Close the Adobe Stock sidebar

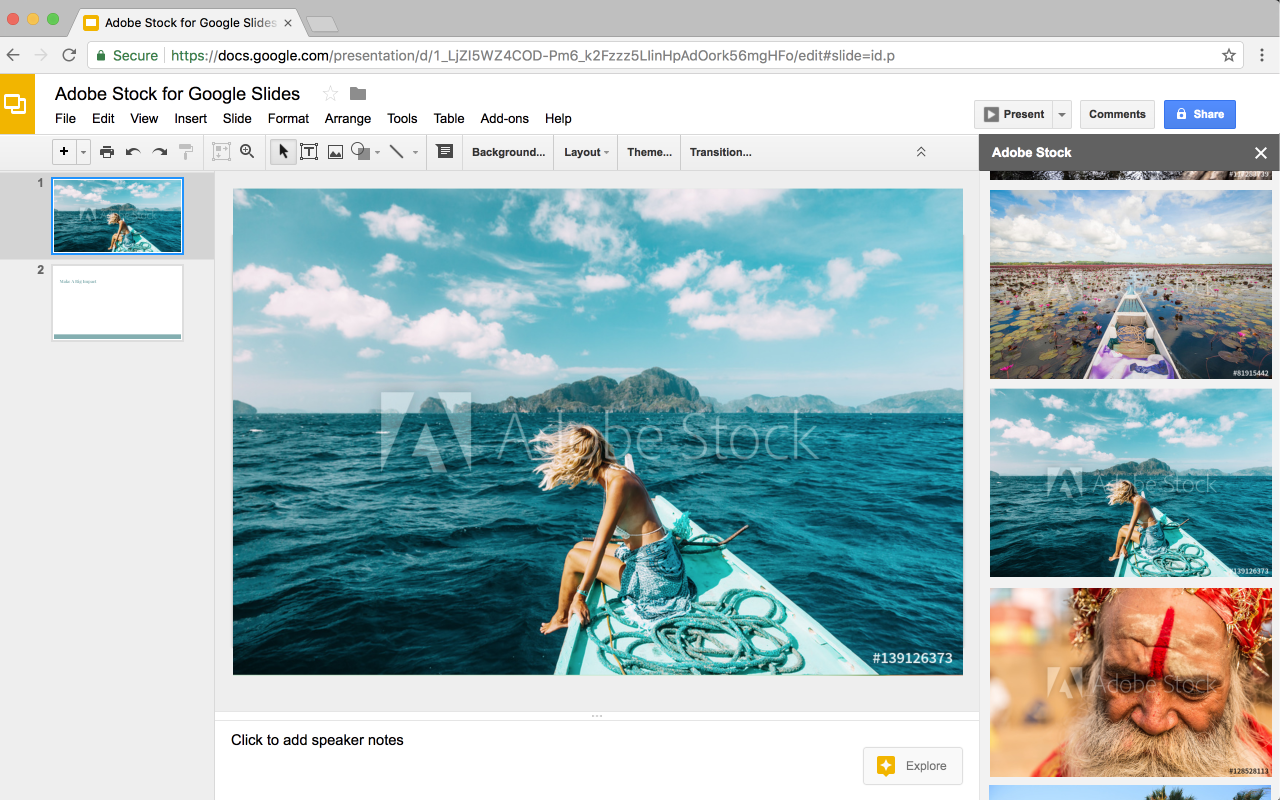pyautogui.click(x=1261, y=153)
